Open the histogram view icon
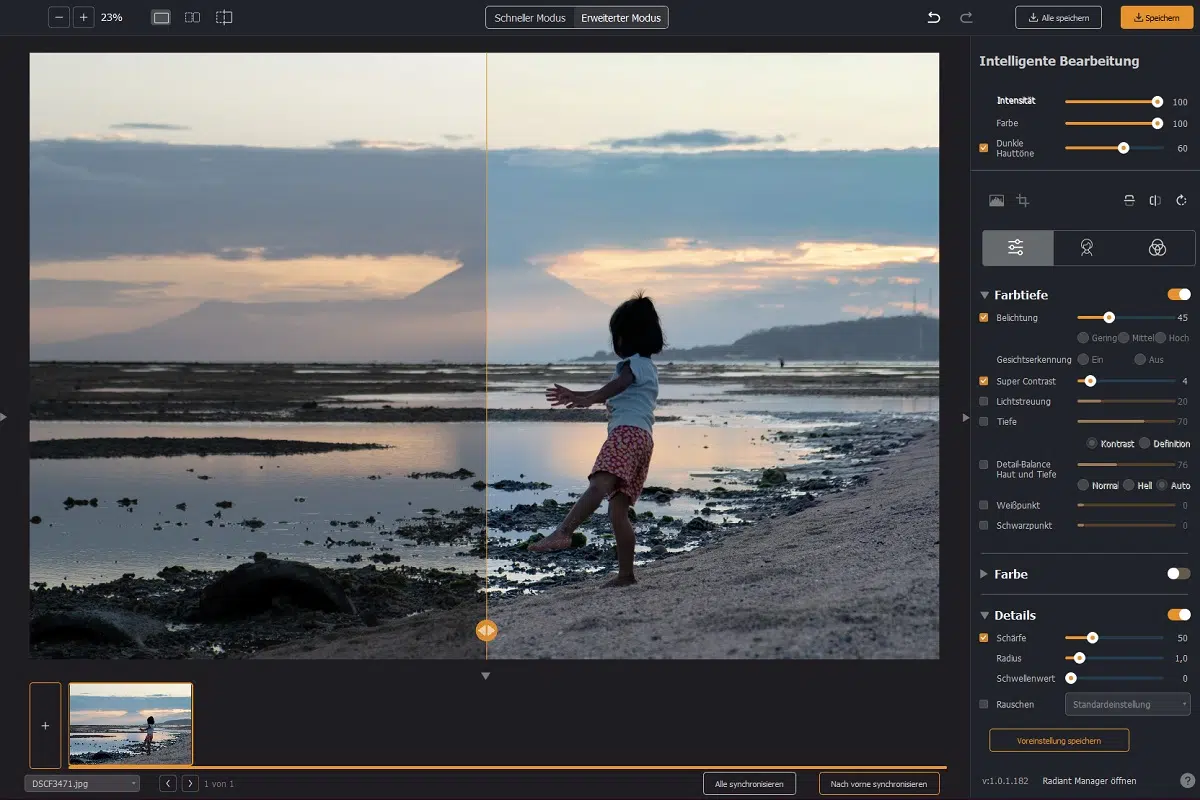This screenshot has height=800, width=1200. [x=996, y=200]
